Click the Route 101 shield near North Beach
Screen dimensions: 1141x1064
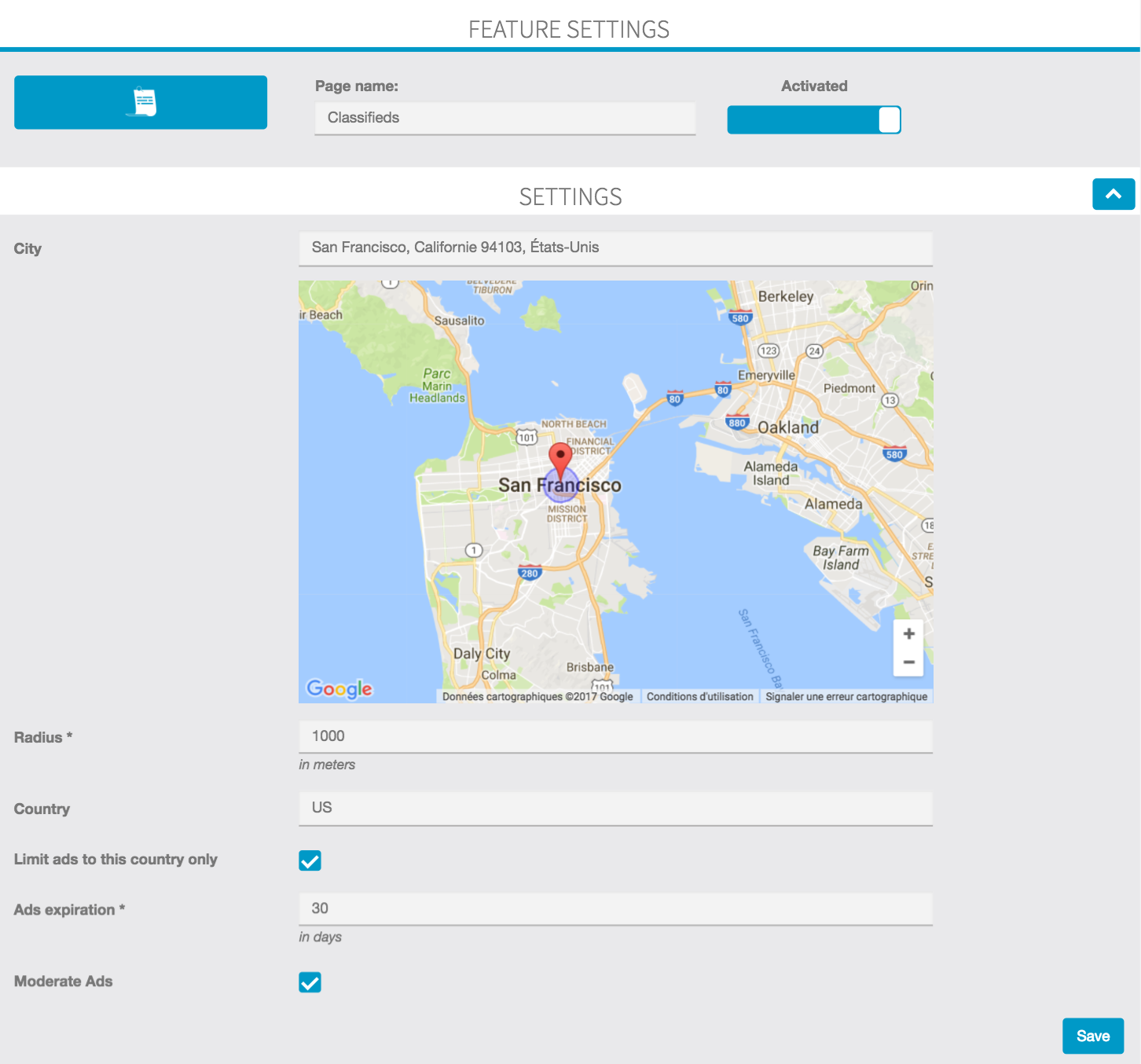point(526,437)
